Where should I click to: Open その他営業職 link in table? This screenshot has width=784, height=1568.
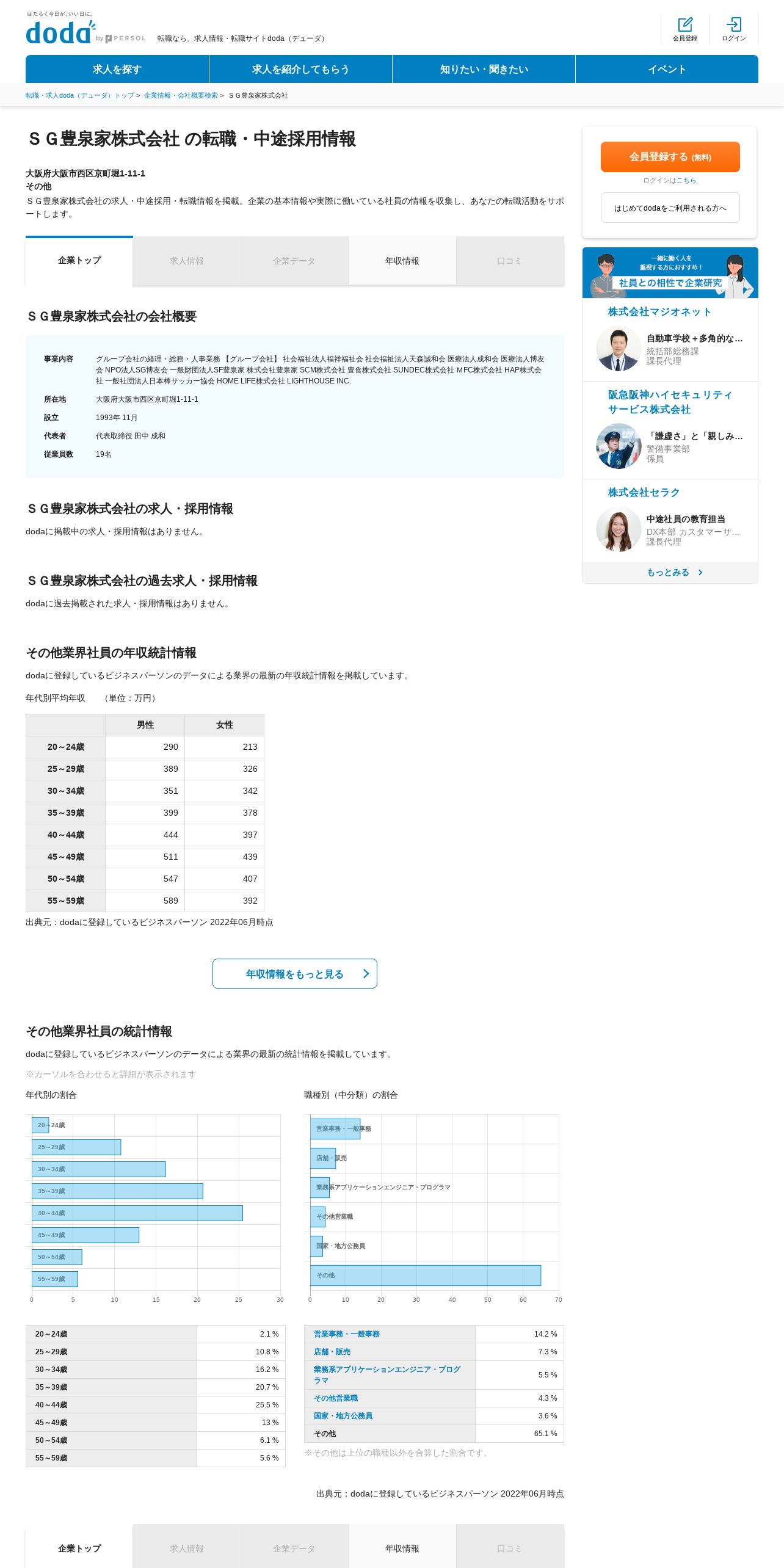click(336, 1398)
